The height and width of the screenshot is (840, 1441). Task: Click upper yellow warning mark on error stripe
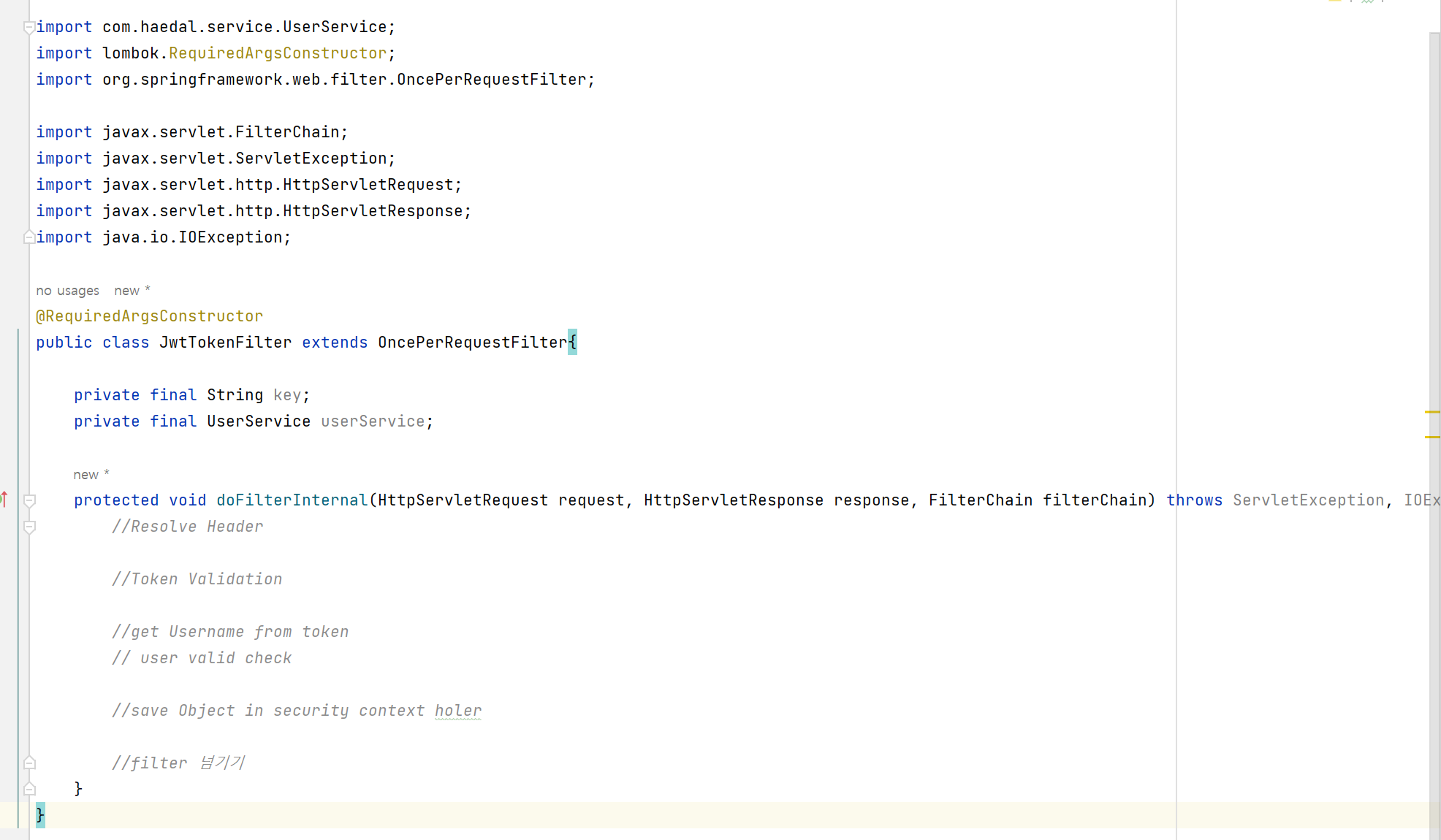pos(1432,412)
